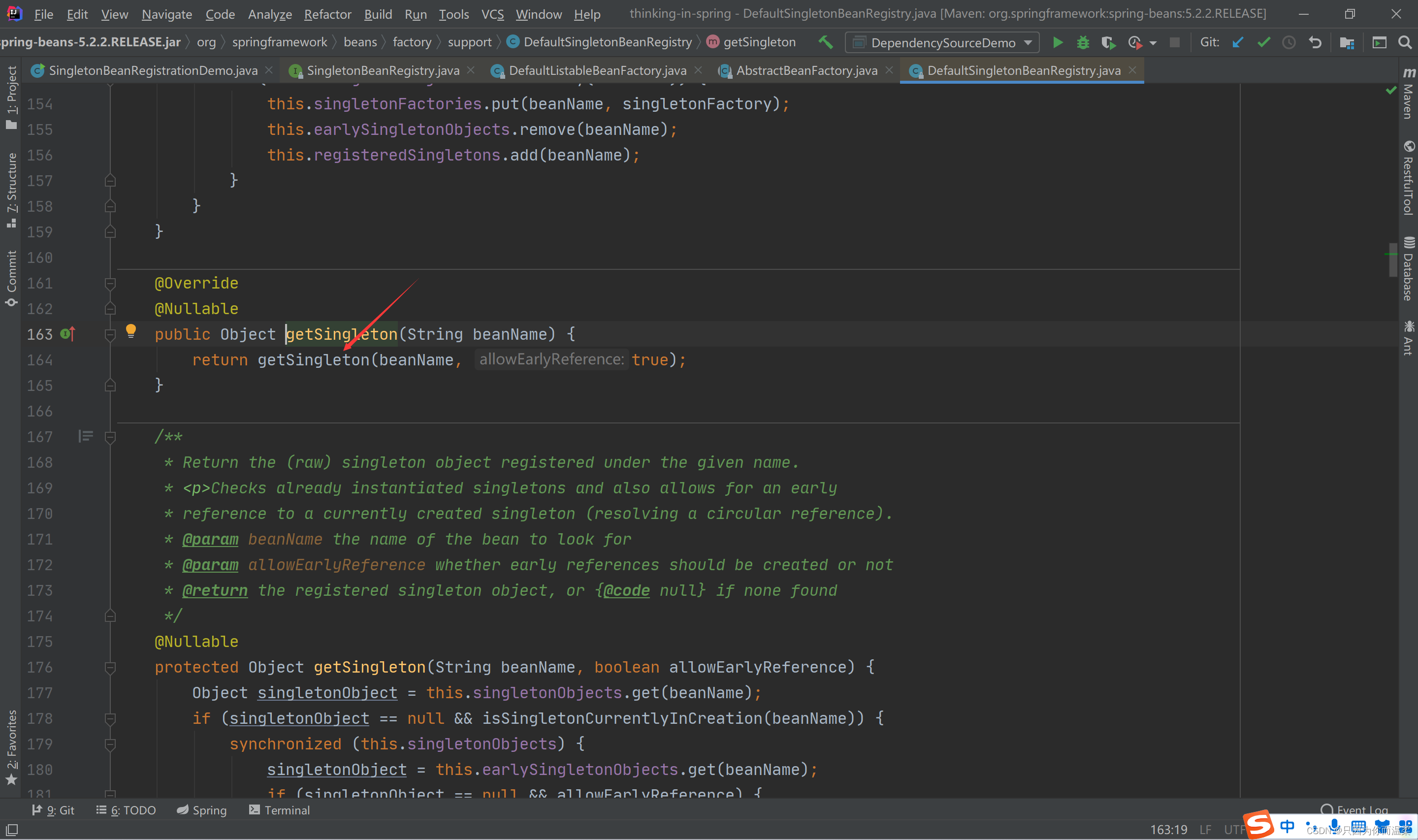Collapse Javadoc comment fold at line 167

click(110, 437)
